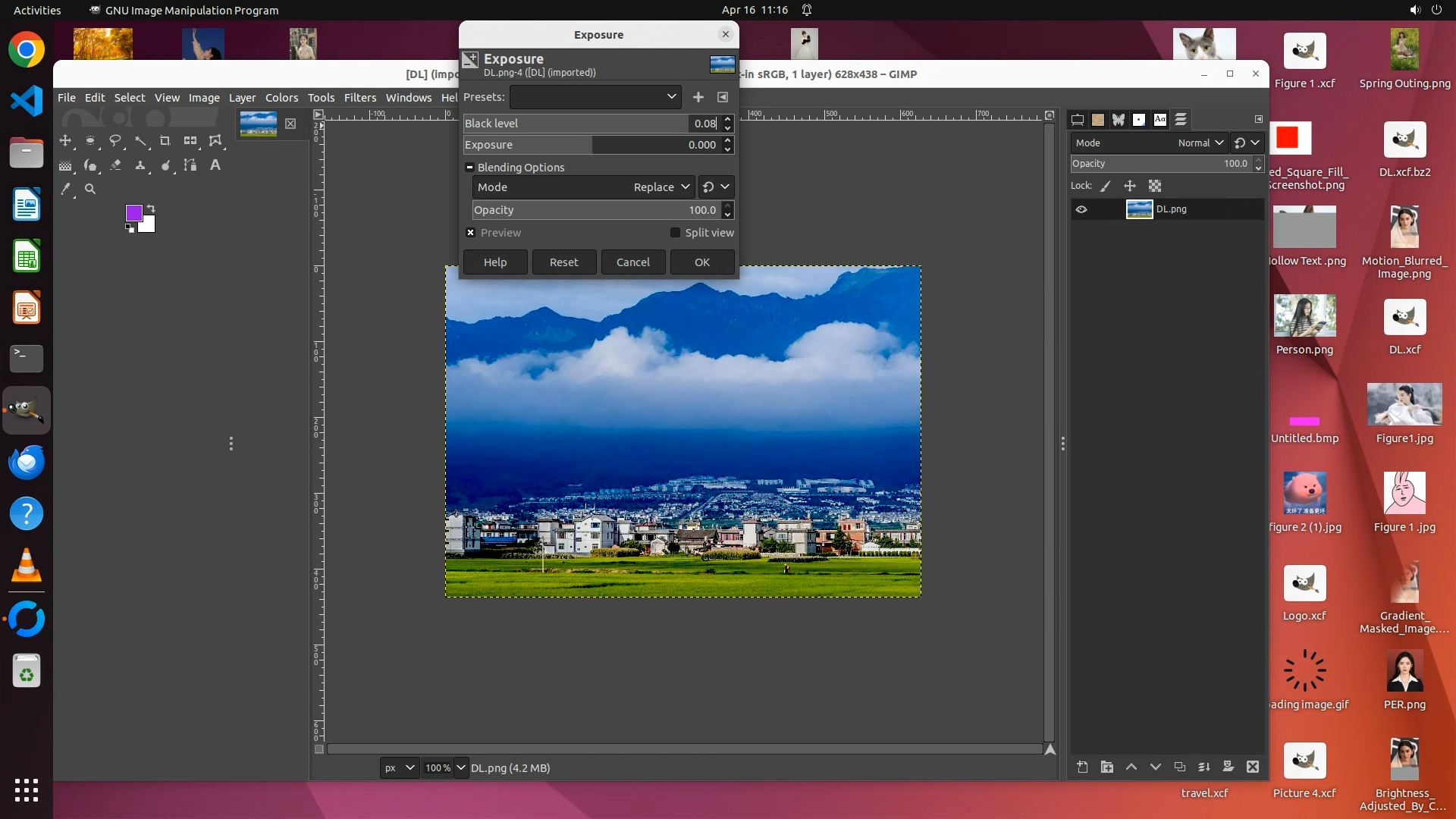Select the Eraser tool
The image size is (1456, 819).
[x=115, y=165]
